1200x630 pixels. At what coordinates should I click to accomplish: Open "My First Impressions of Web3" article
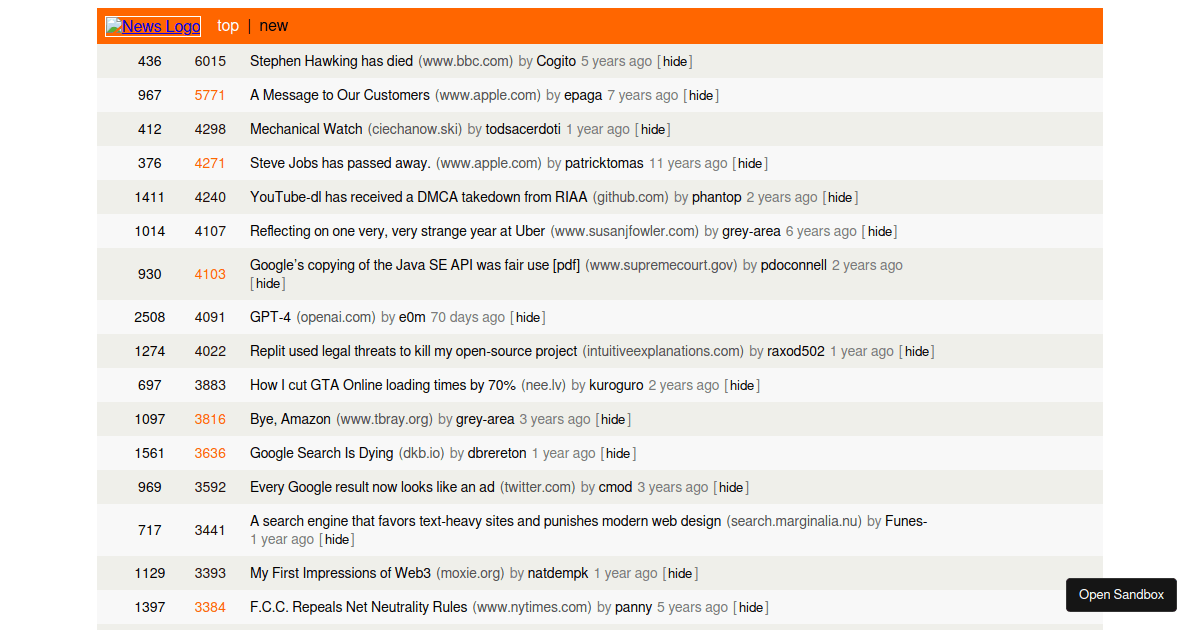click(340, 573)
